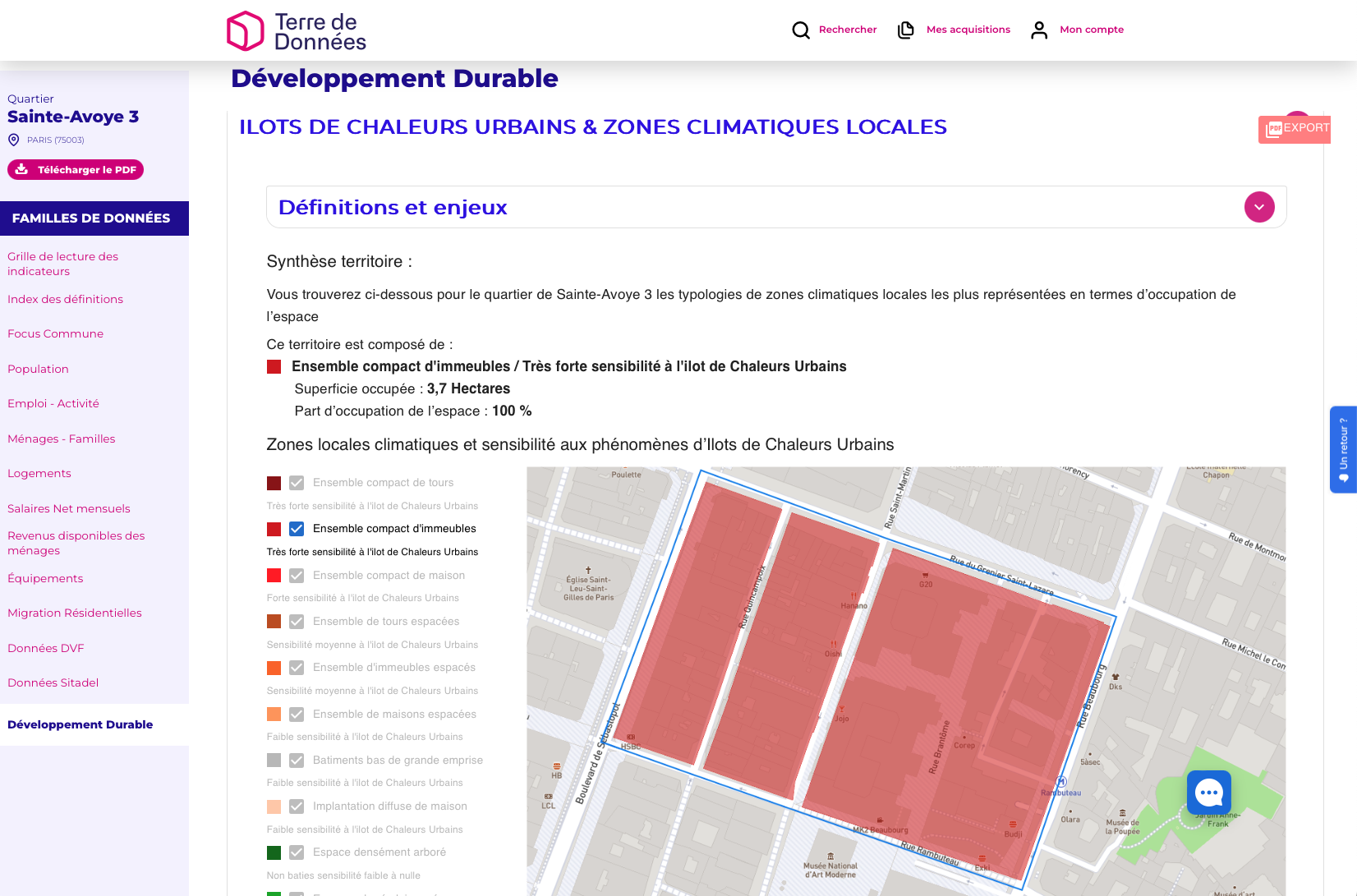
Task: Click the Rechercher magnifying glass icon
Action: coord(801,30)
